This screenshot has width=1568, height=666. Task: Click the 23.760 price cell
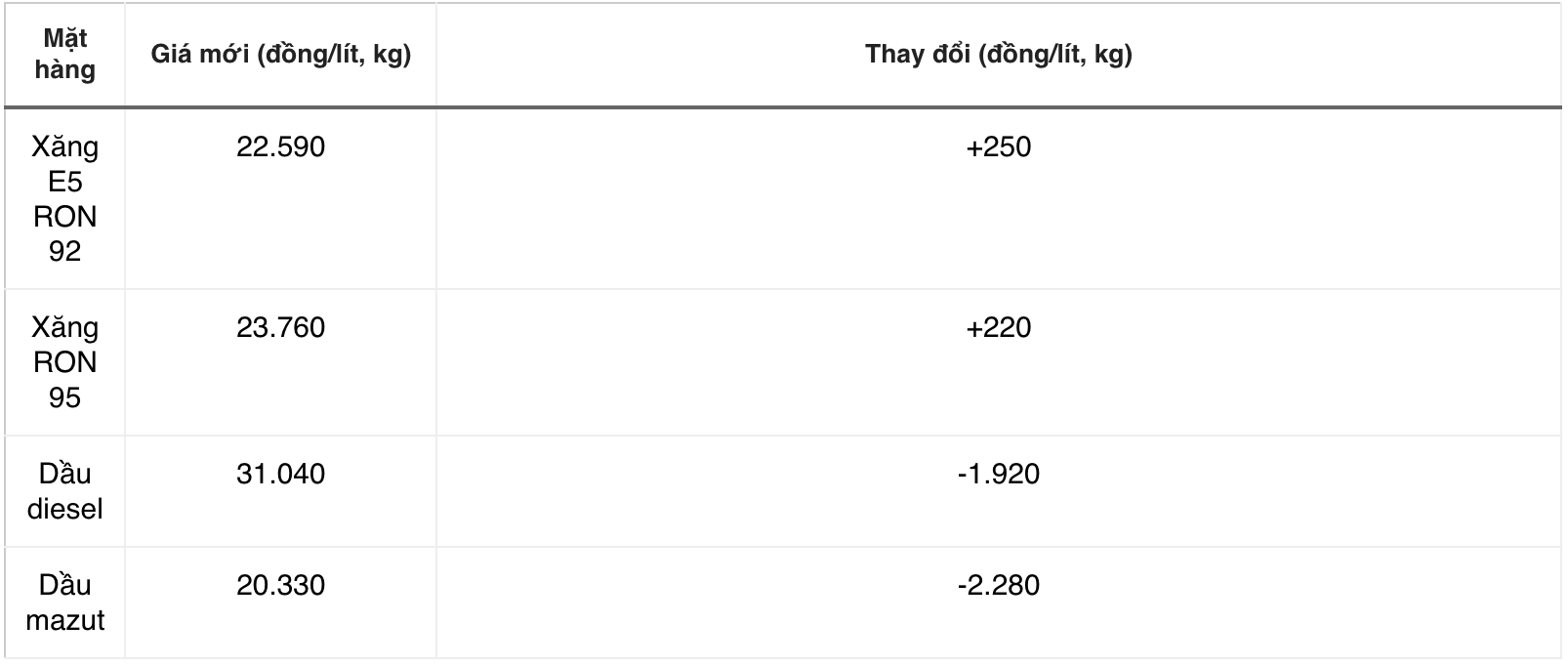point(280,327)
